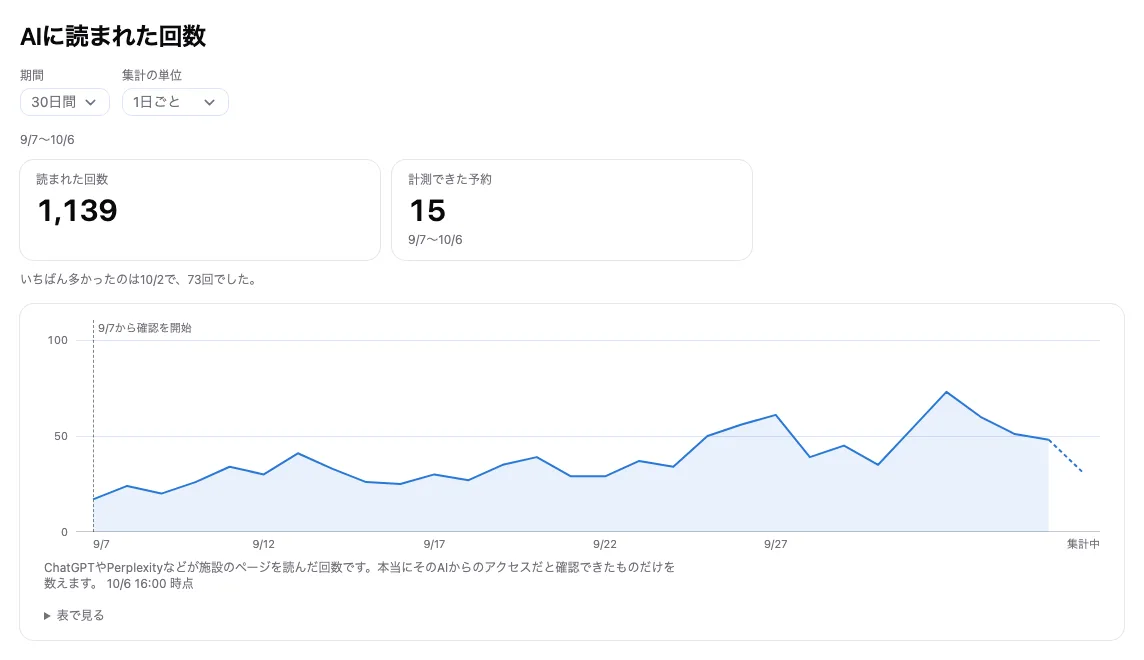Click the AIに読まれた回数 heading
This screenshot has width=1144, height=660.
point(113,36)
